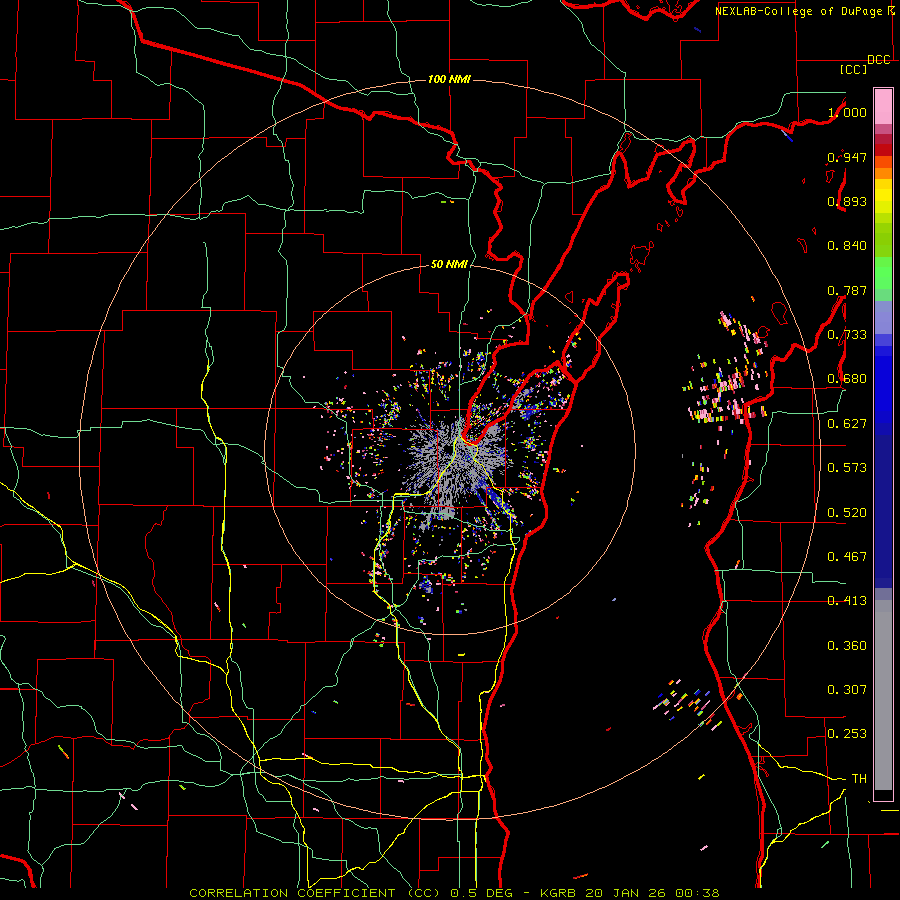900x900 pixels.
Task: Select the 0.733 legend value
Action: (x=847, y=335)
